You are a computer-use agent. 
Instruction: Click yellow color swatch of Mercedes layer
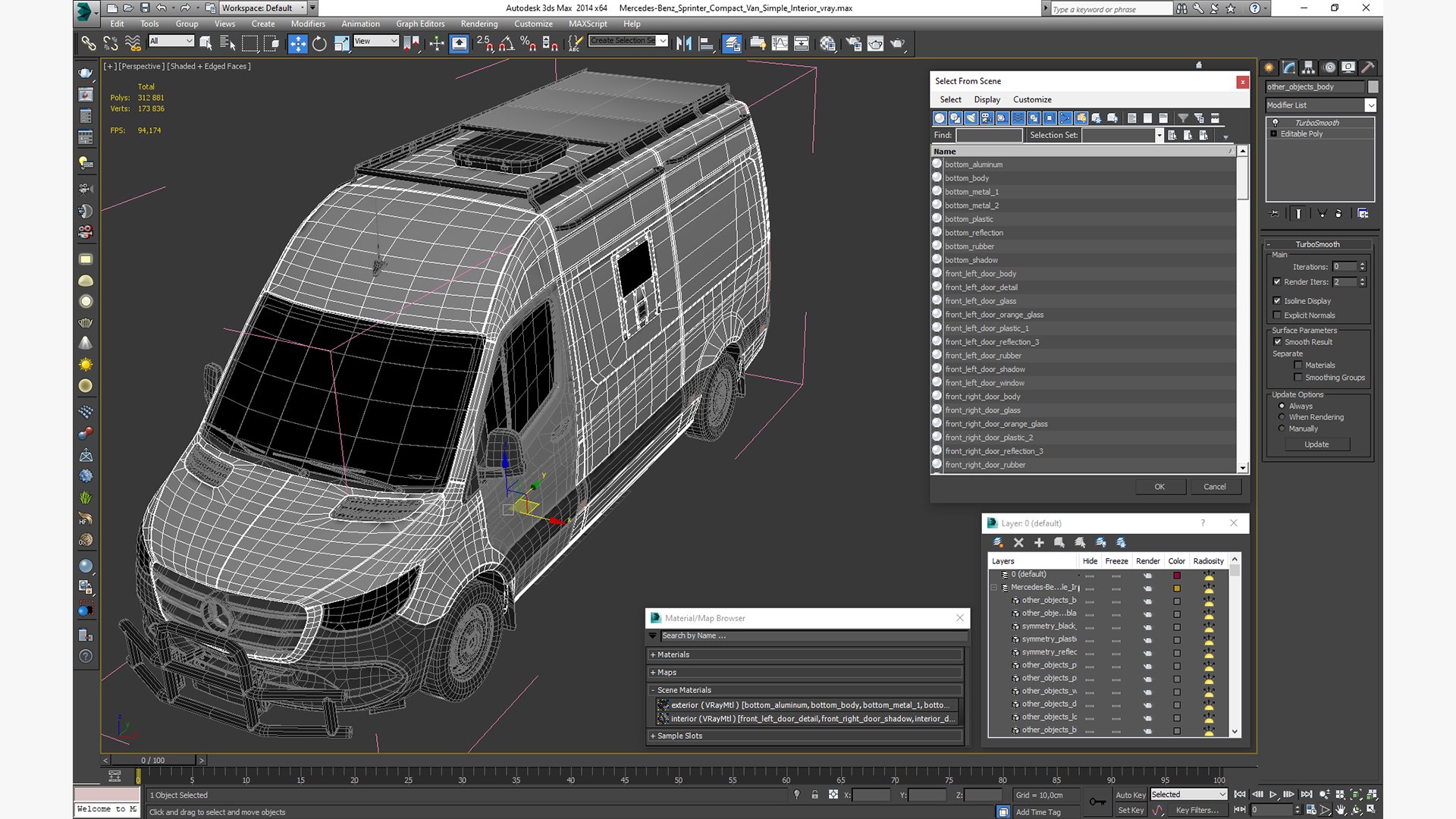point(1177,588)
